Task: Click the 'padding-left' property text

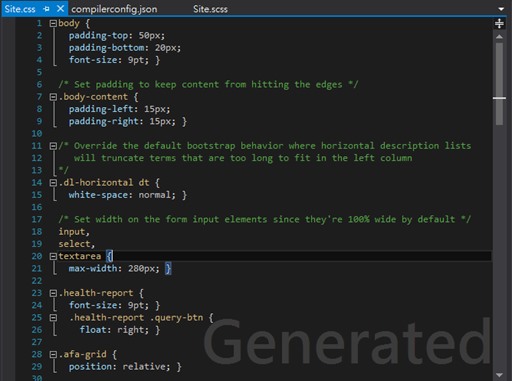Action: 101,109
